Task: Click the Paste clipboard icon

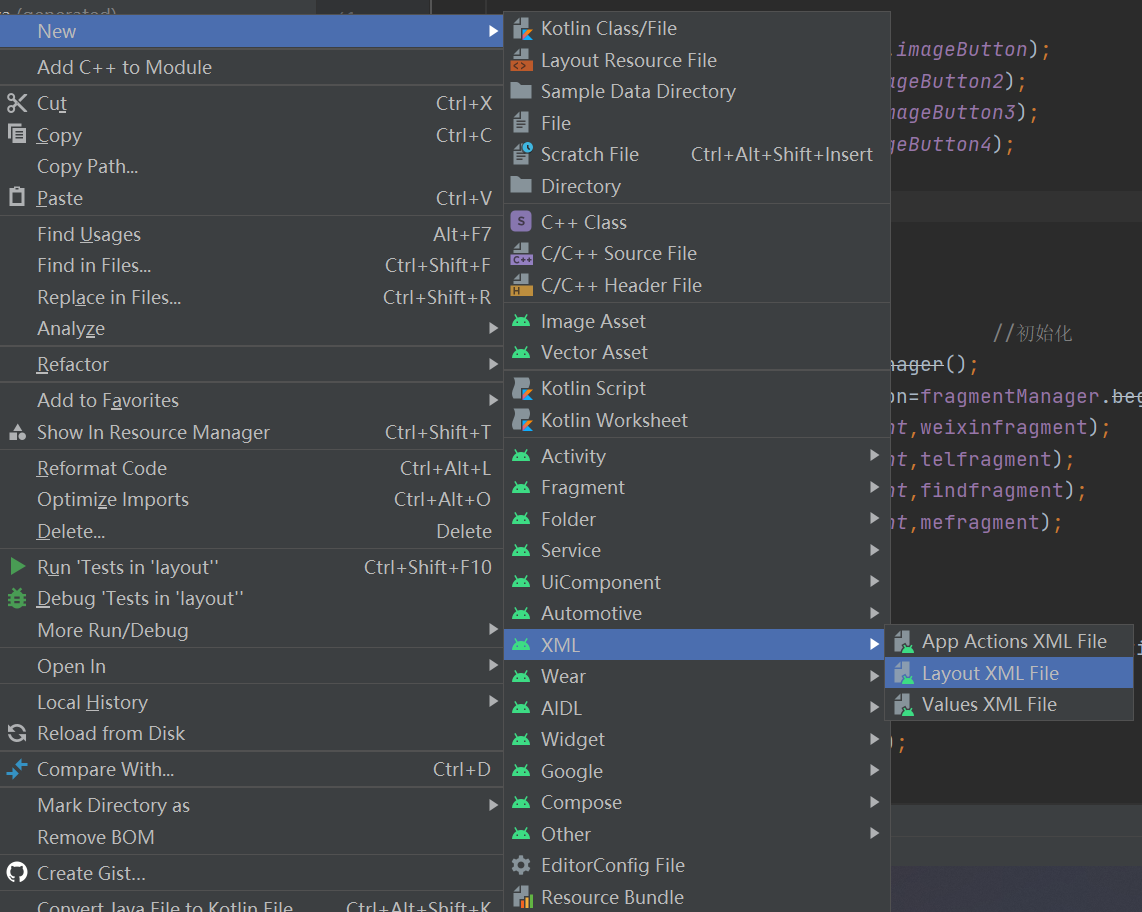Action: click(x=17, y=197)
